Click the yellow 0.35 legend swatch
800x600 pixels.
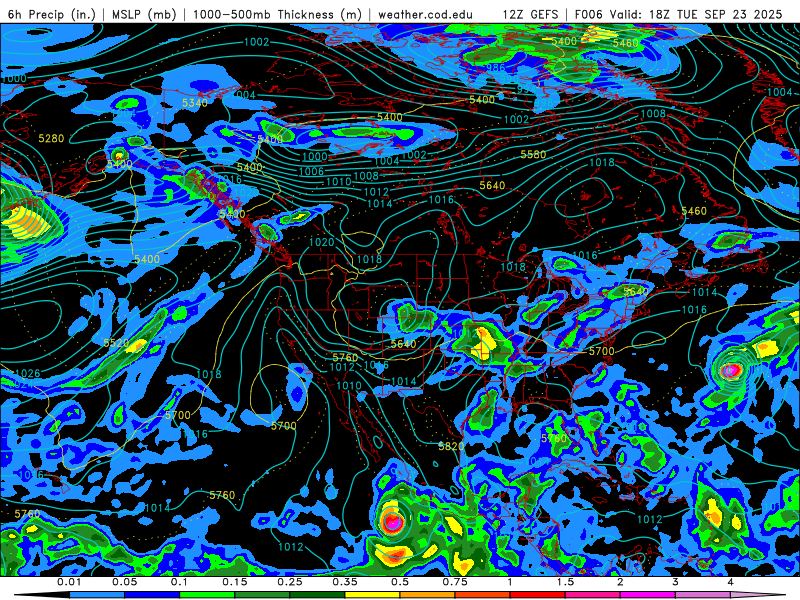pyautogui.click(x=372, y=595)
